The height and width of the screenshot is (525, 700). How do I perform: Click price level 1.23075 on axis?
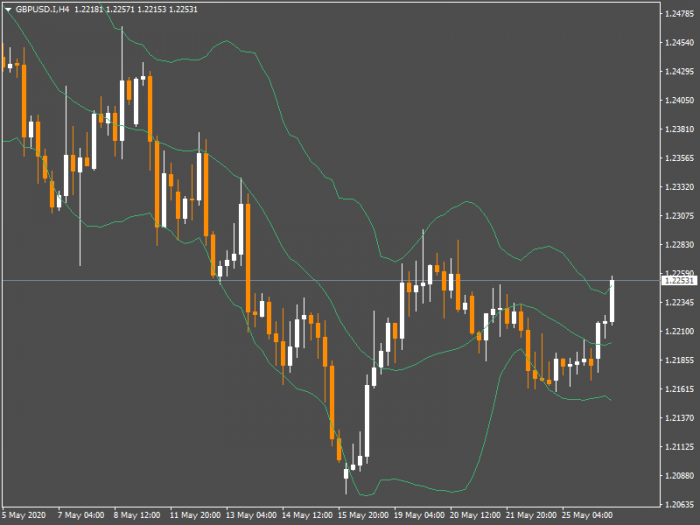pos(679,216)
